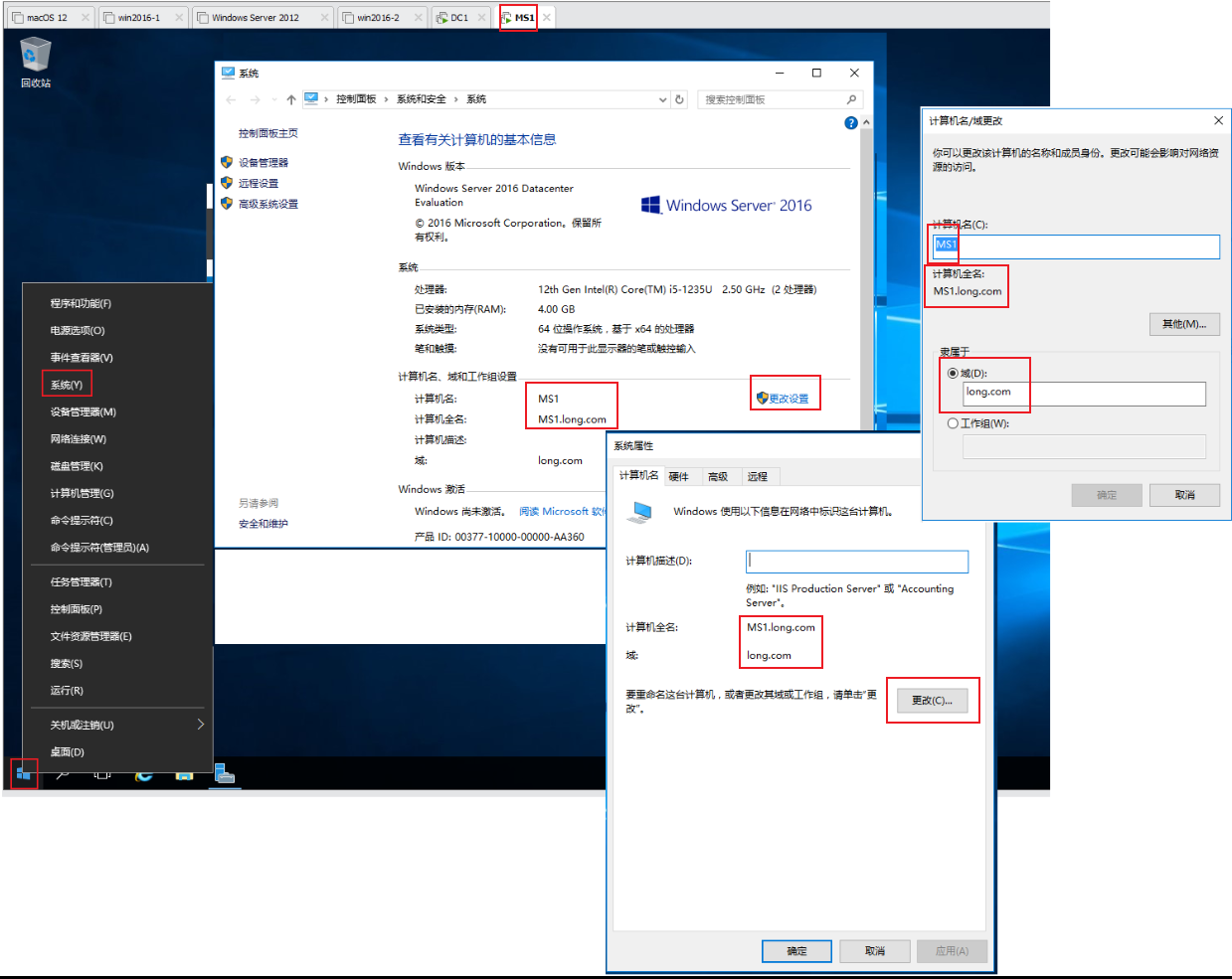Image resolution: width=1232 pixels, height=979 pixels.
Task: Close the macOS 12 VM tab
Action: coord(85,17)
